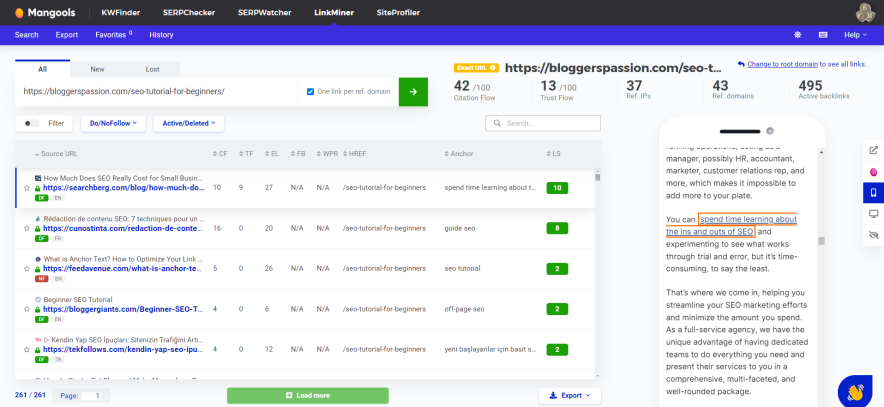
Task: Click Change to root domain link
Action: (x=783, y=64)
